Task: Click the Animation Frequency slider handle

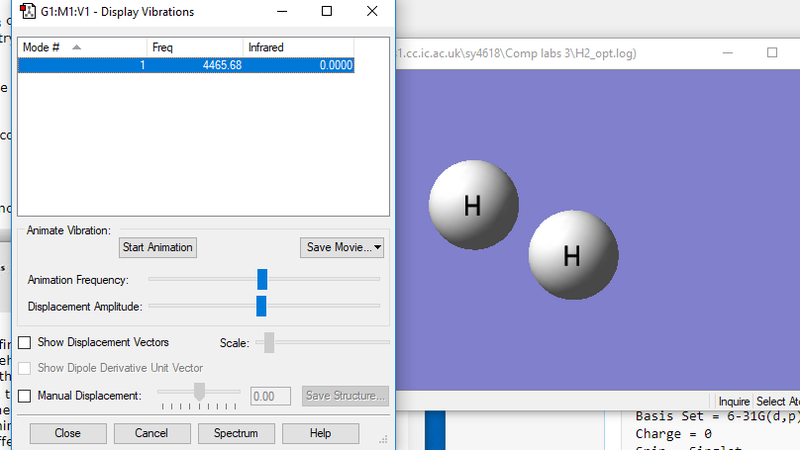Action: [262, 280]
